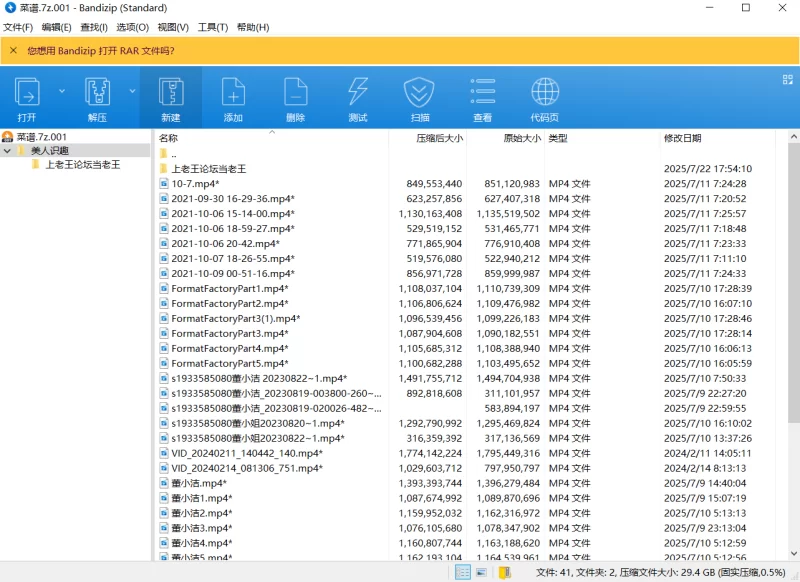Click the archive icon beside 菜谱.7z.001 in tree

point(8,137)
